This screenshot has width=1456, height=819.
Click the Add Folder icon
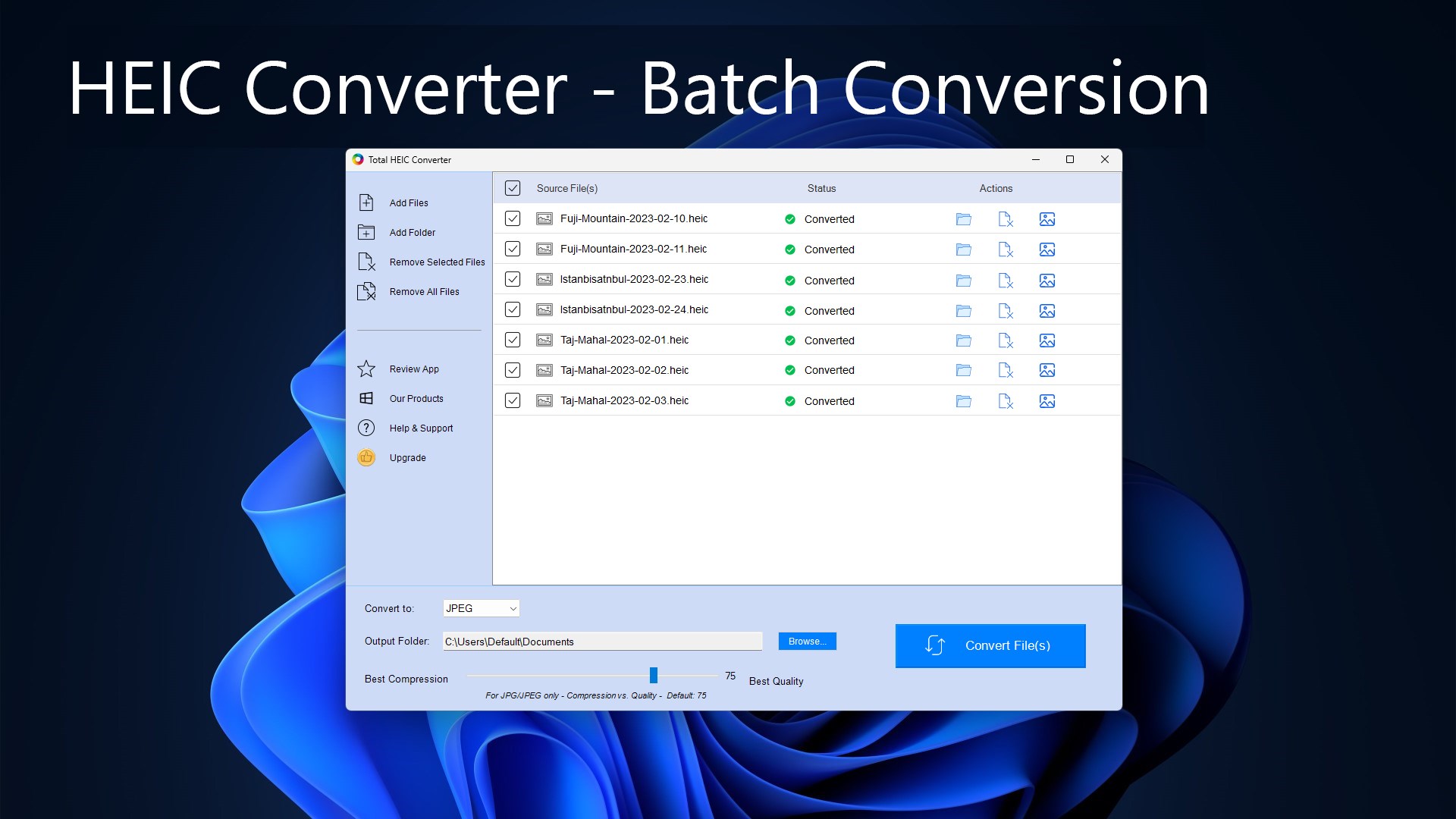pyautogui.click(x=366, y=232)
